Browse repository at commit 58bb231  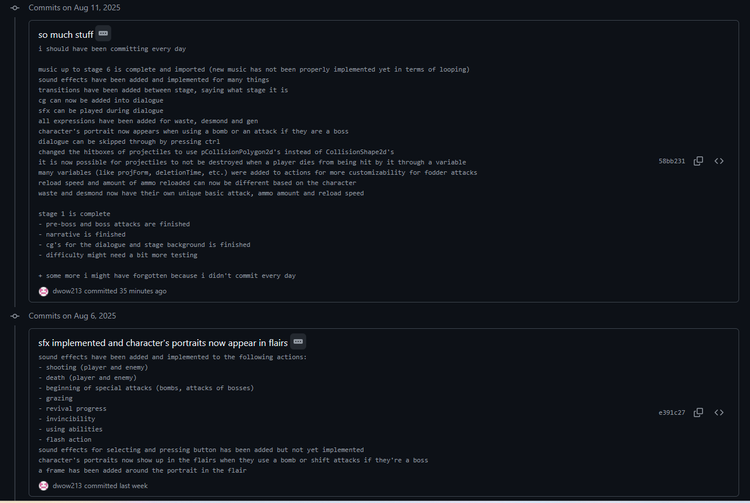click(719, 161)
